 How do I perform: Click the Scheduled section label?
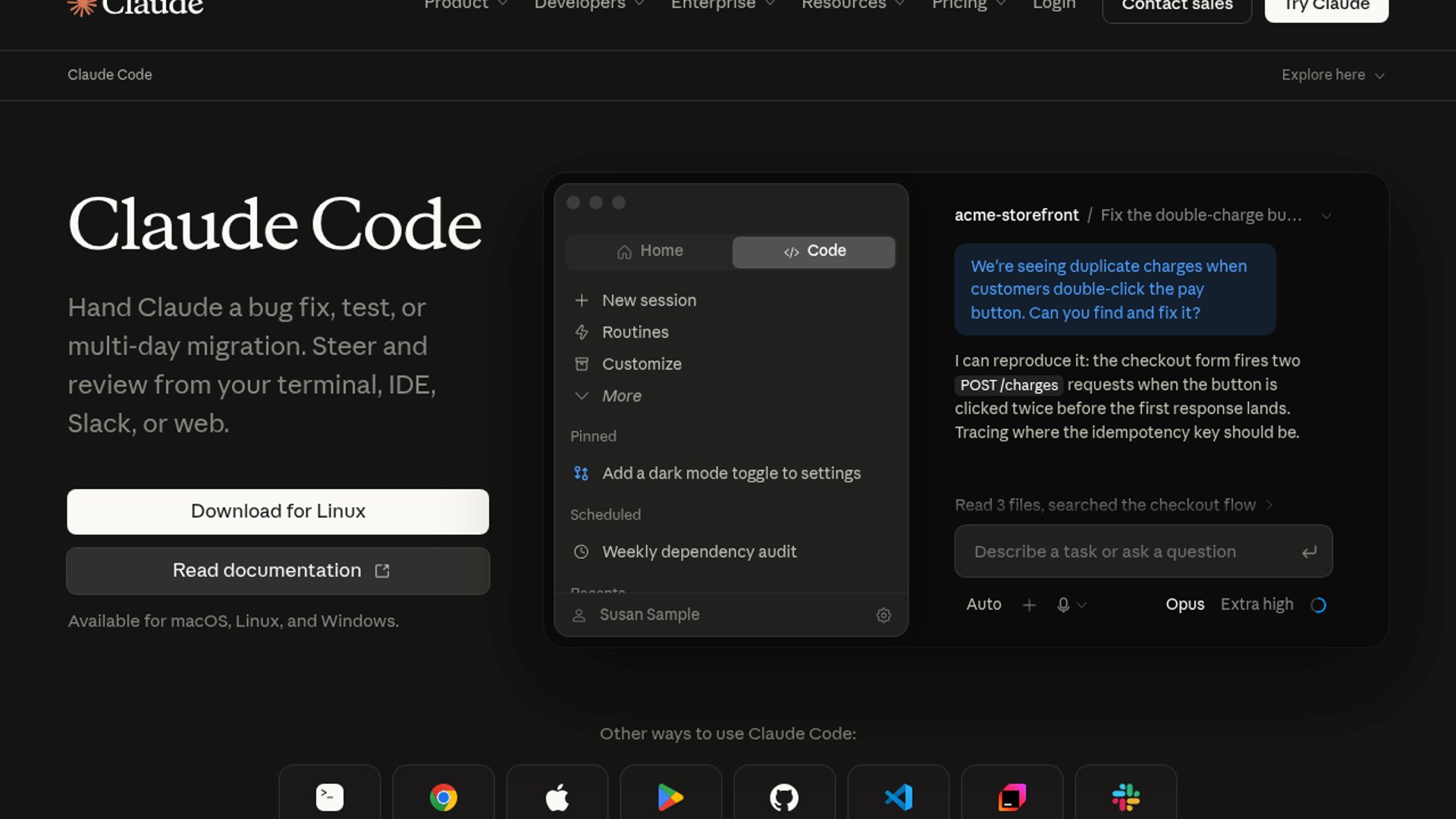click(x=605, y=515)
